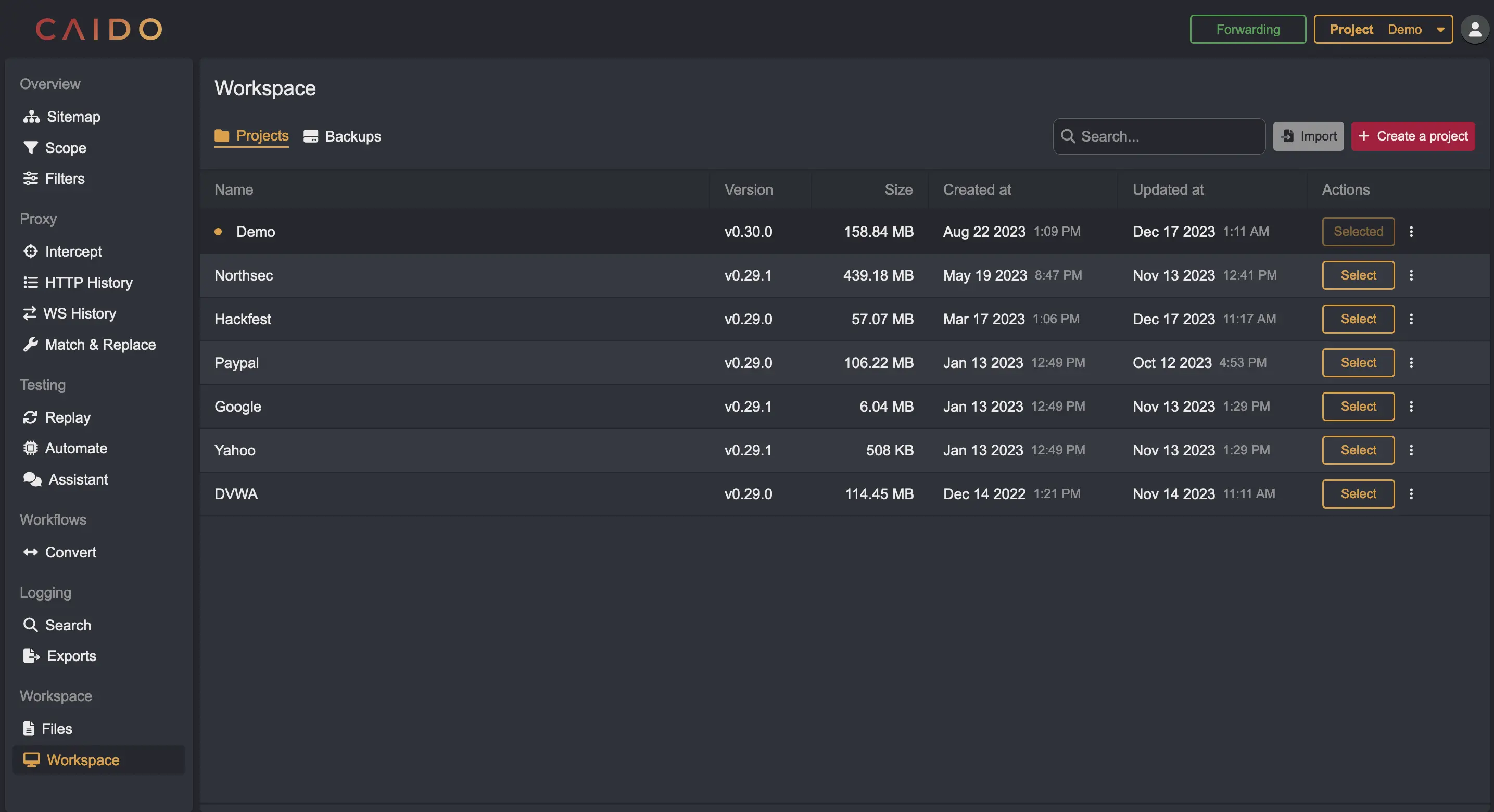Expand the more options menu for DVWA
Viewport: 1494px width, 812px height.
point(1411,493)
